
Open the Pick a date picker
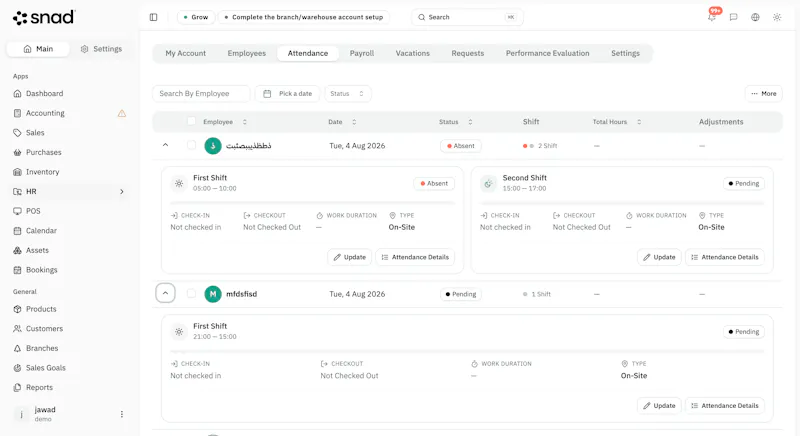pyautogui.click(x=287, y=94)
